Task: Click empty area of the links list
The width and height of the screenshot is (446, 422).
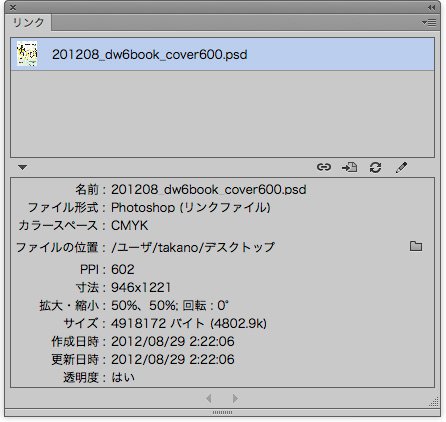Action: click(x=223, y=113)
